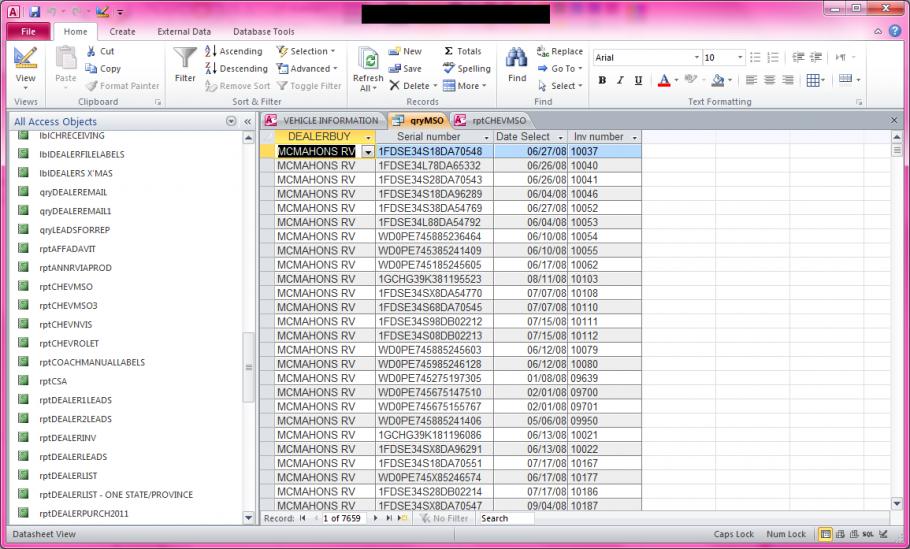910x549 pixels.
Task: Click the background fill color bucket
Action: (x=718, y=80)
